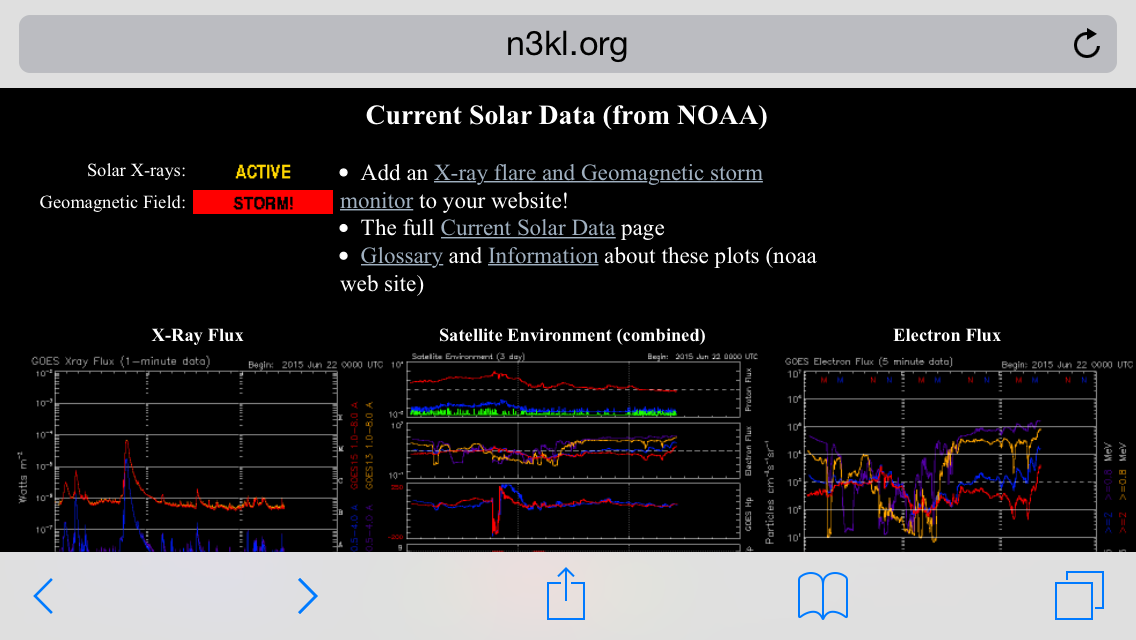Open the Current Solar Data link
Image resolution: width=1136 pixels, height=640 pixels.
point(527,228)
